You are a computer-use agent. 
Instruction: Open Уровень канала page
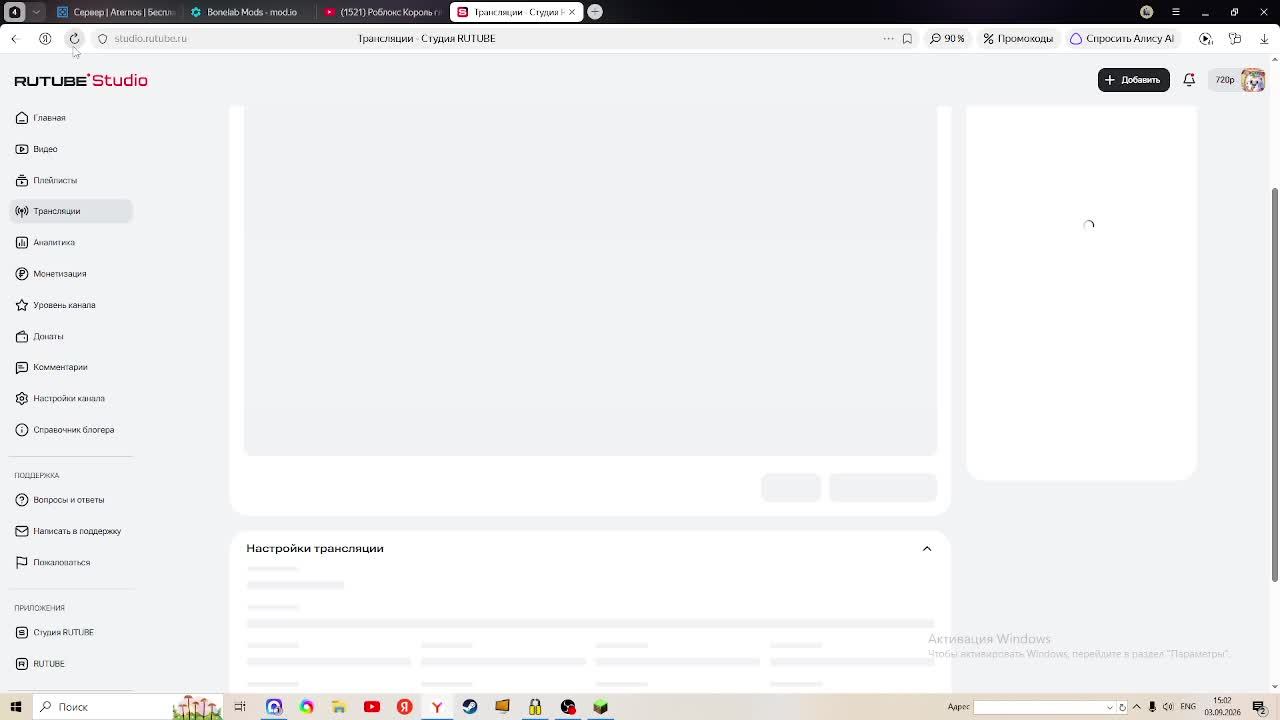[55, 305]
